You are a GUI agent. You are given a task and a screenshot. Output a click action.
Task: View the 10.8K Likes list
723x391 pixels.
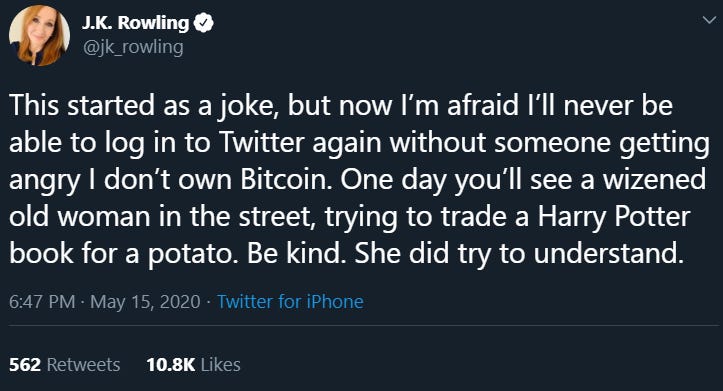[x=194, y=365]
